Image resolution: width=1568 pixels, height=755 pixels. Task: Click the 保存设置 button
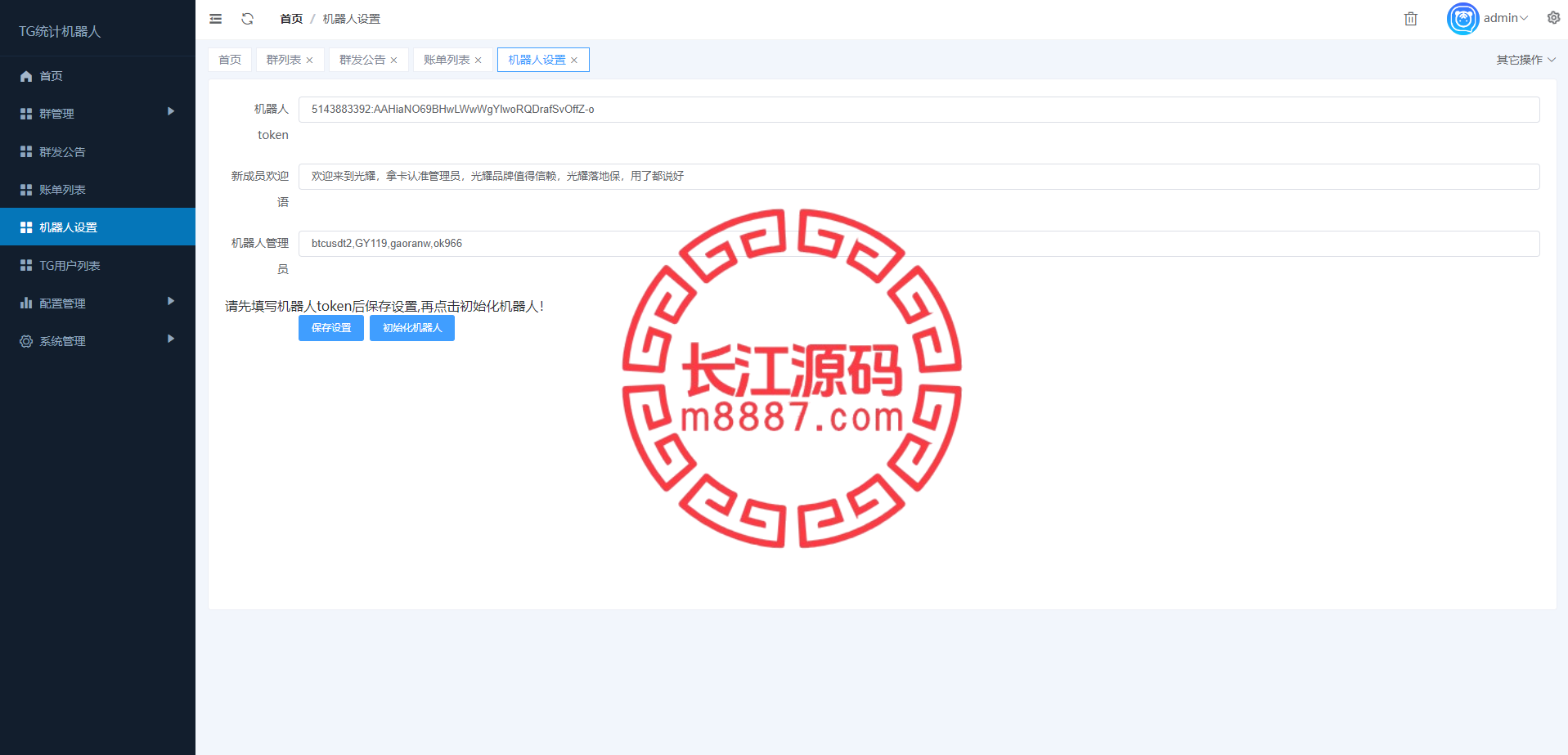[331, 328]
